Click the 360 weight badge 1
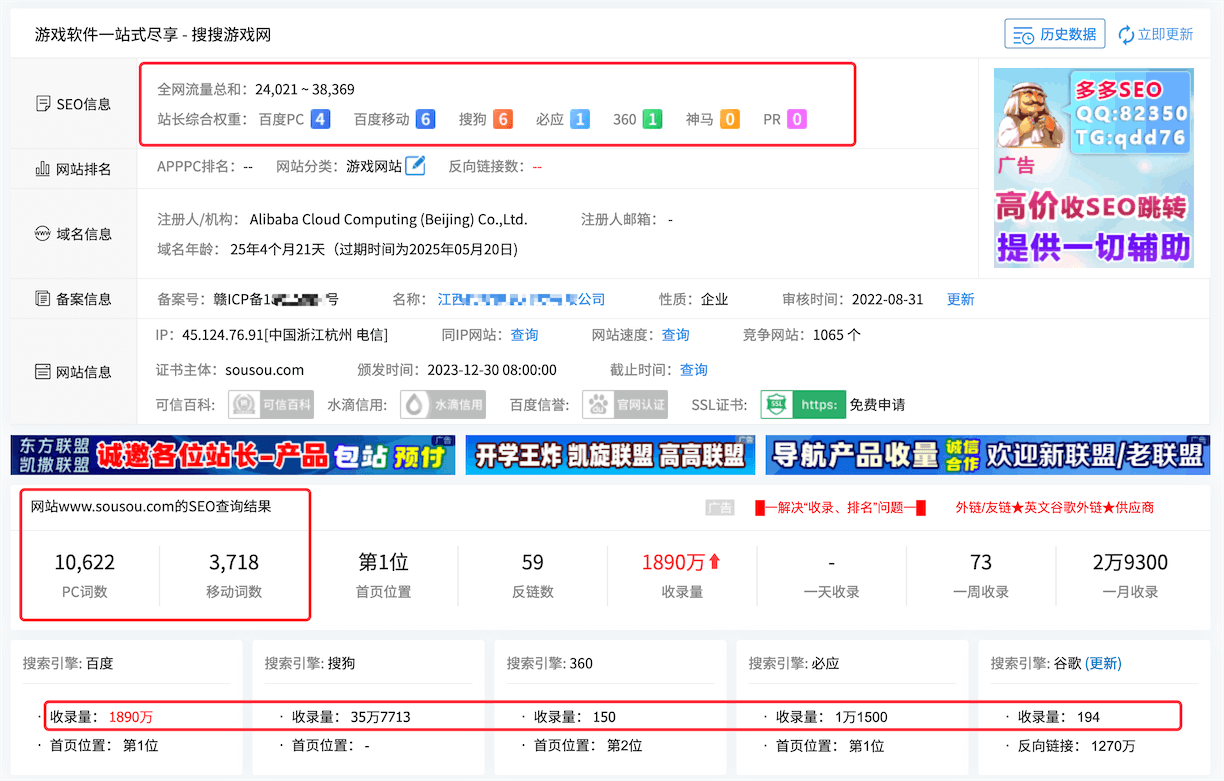Image resolution: width=1224 pixels, height=781 pixels. click(652, 119)
